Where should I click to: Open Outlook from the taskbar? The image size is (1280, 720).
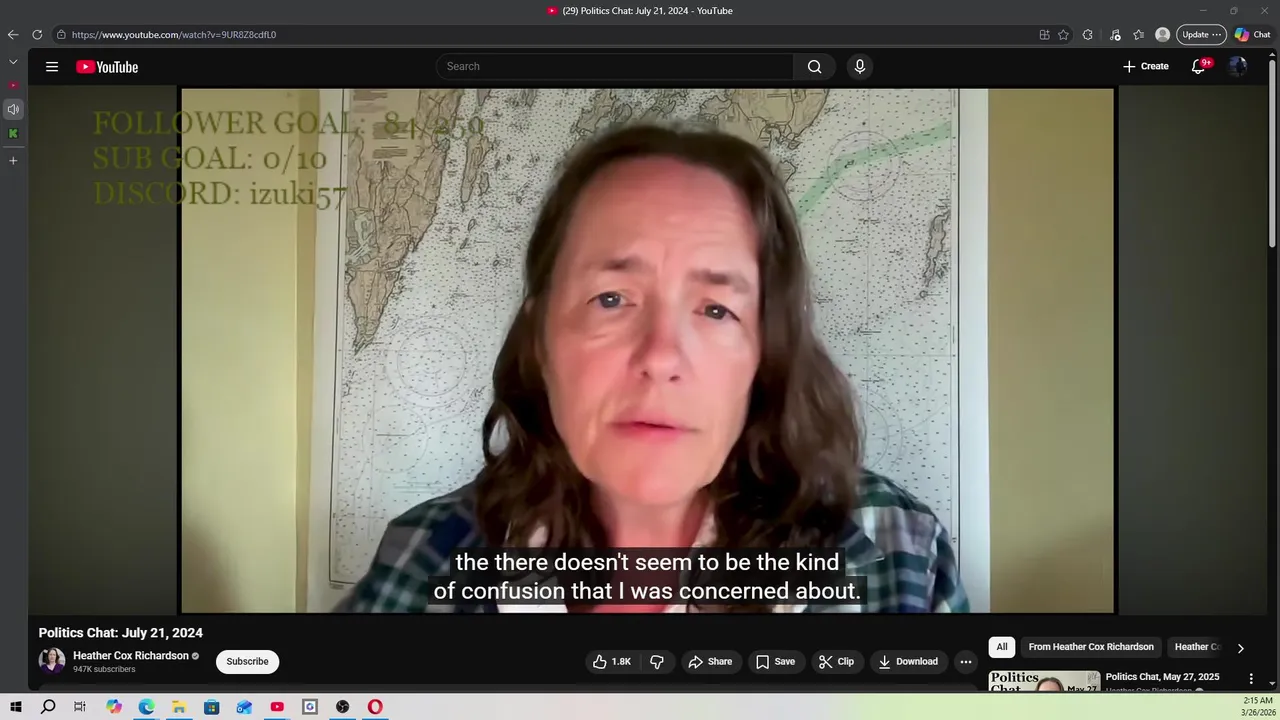pyautogui.click(x=244, y=707)
